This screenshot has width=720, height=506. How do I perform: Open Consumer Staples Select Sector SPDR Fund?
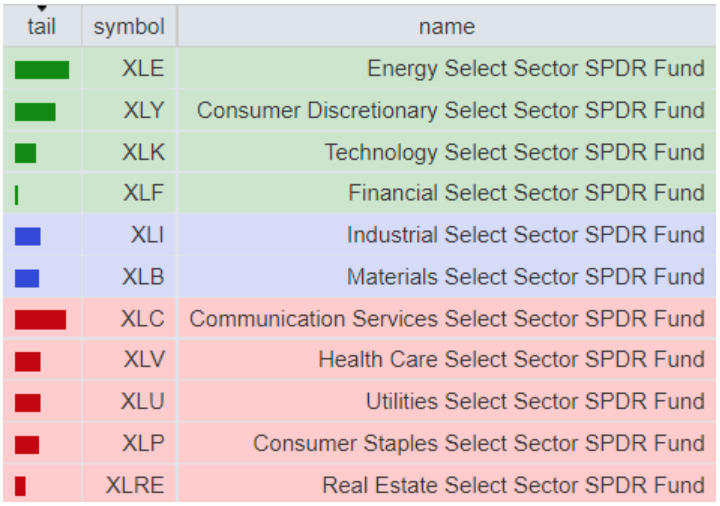point(478,443)
